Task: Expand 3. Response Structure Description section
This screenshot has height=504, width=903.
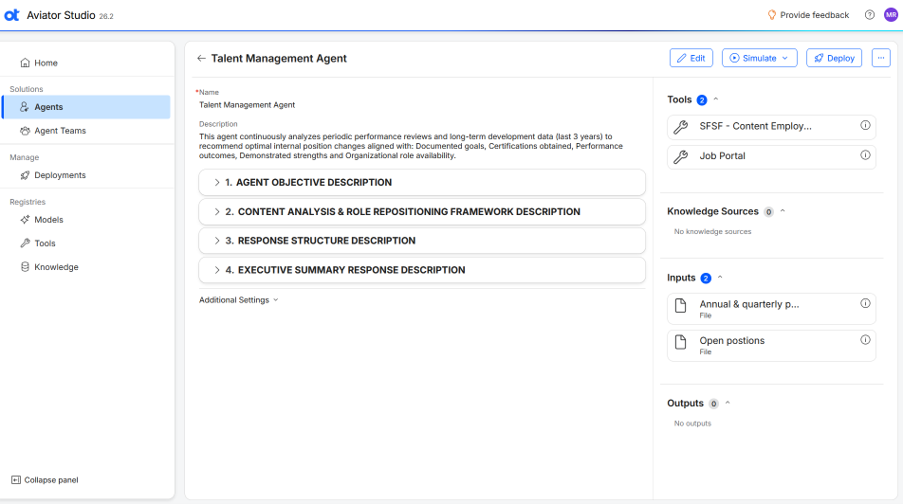Action: pyautogui.click(x=422, y=240)
